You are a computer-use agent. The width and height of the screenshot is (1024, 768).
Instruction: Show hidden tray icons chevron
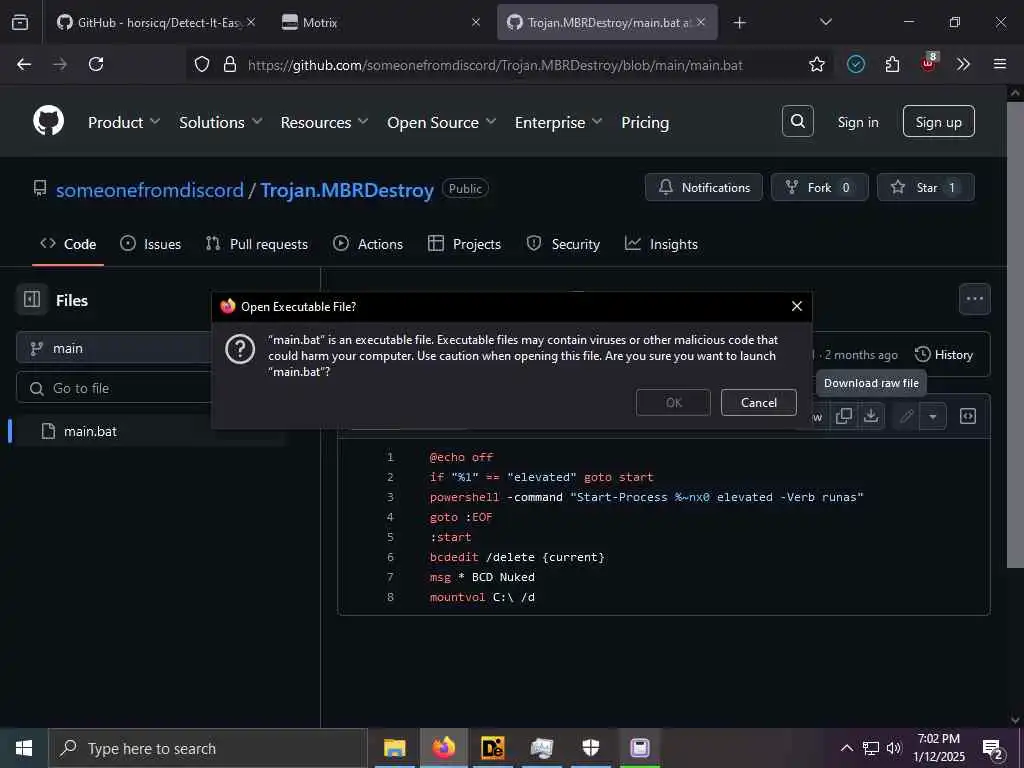click(846, 748)
